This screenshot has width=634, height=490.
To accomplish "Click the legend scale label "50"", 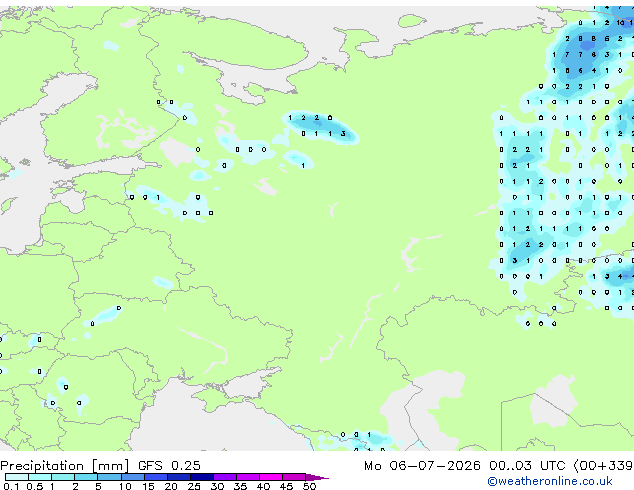I will click(310, 486).
